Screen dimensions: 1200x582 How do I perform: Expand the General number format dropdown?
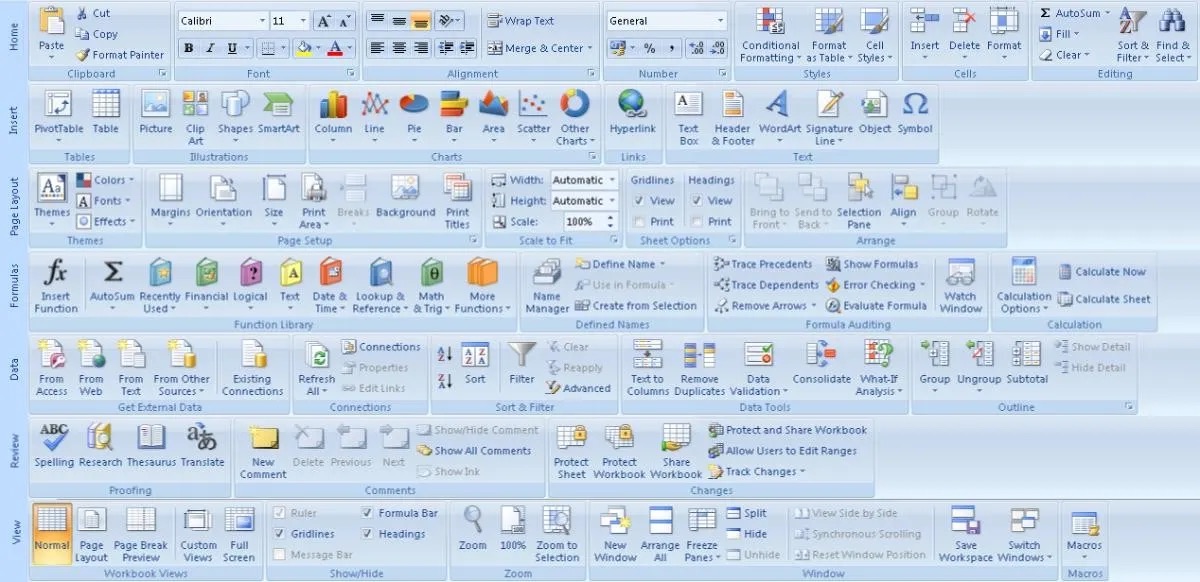tap(720, 21)
